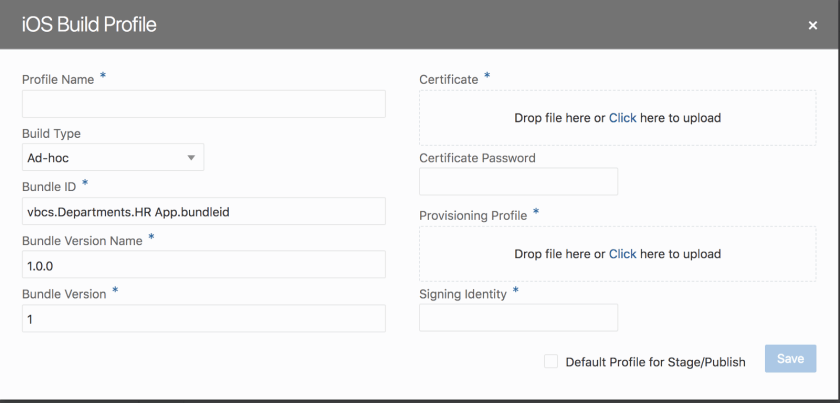
Task: Click the 'Profile Name' field label
Action: [x=59, y=79]
